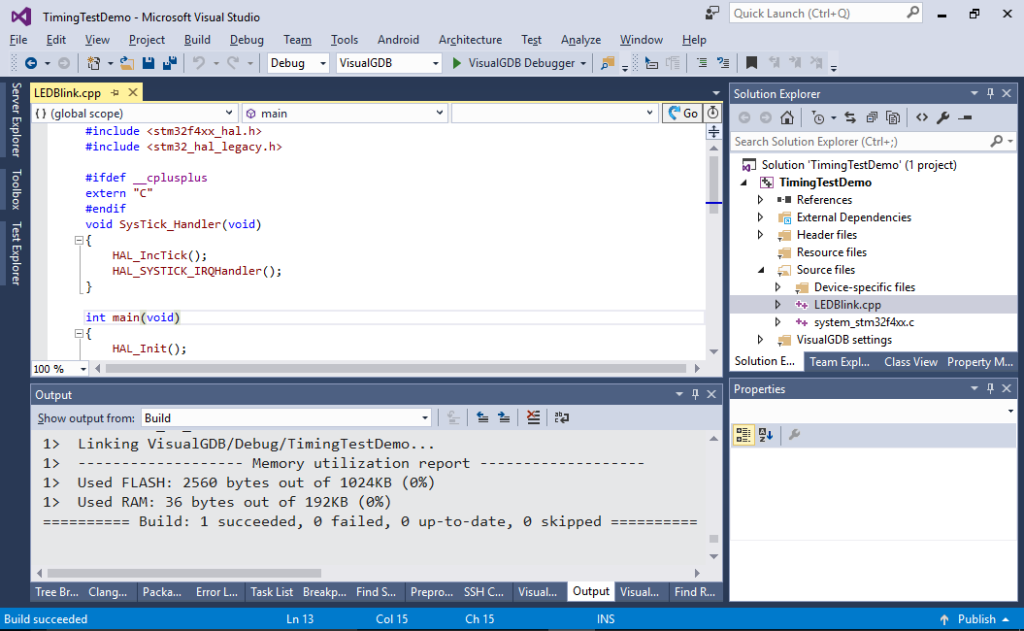
Task: Open the Navigate Backward history dropdown
Action: click(47, 62)
